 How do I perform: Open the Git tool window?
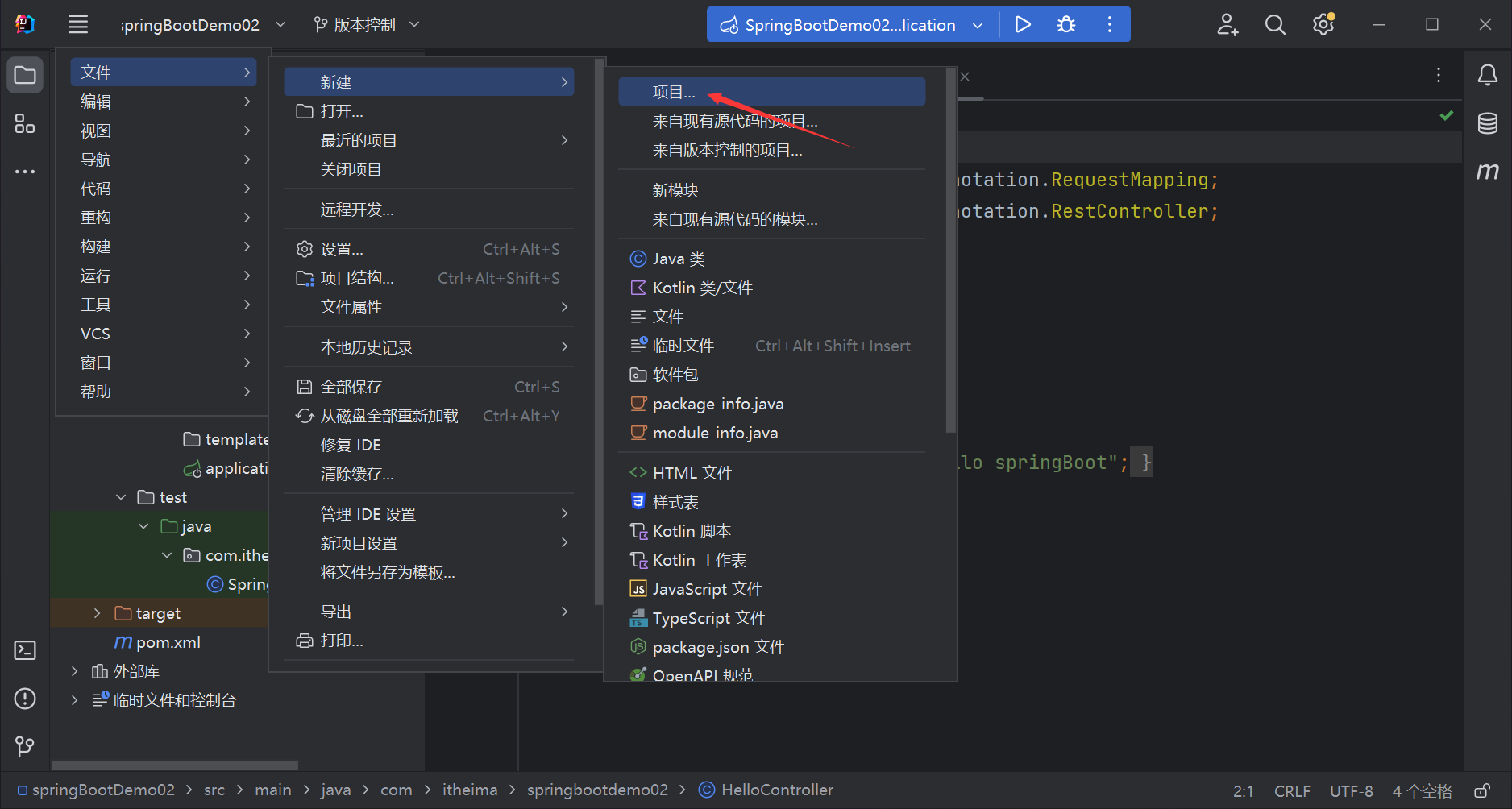click(25, 747)
